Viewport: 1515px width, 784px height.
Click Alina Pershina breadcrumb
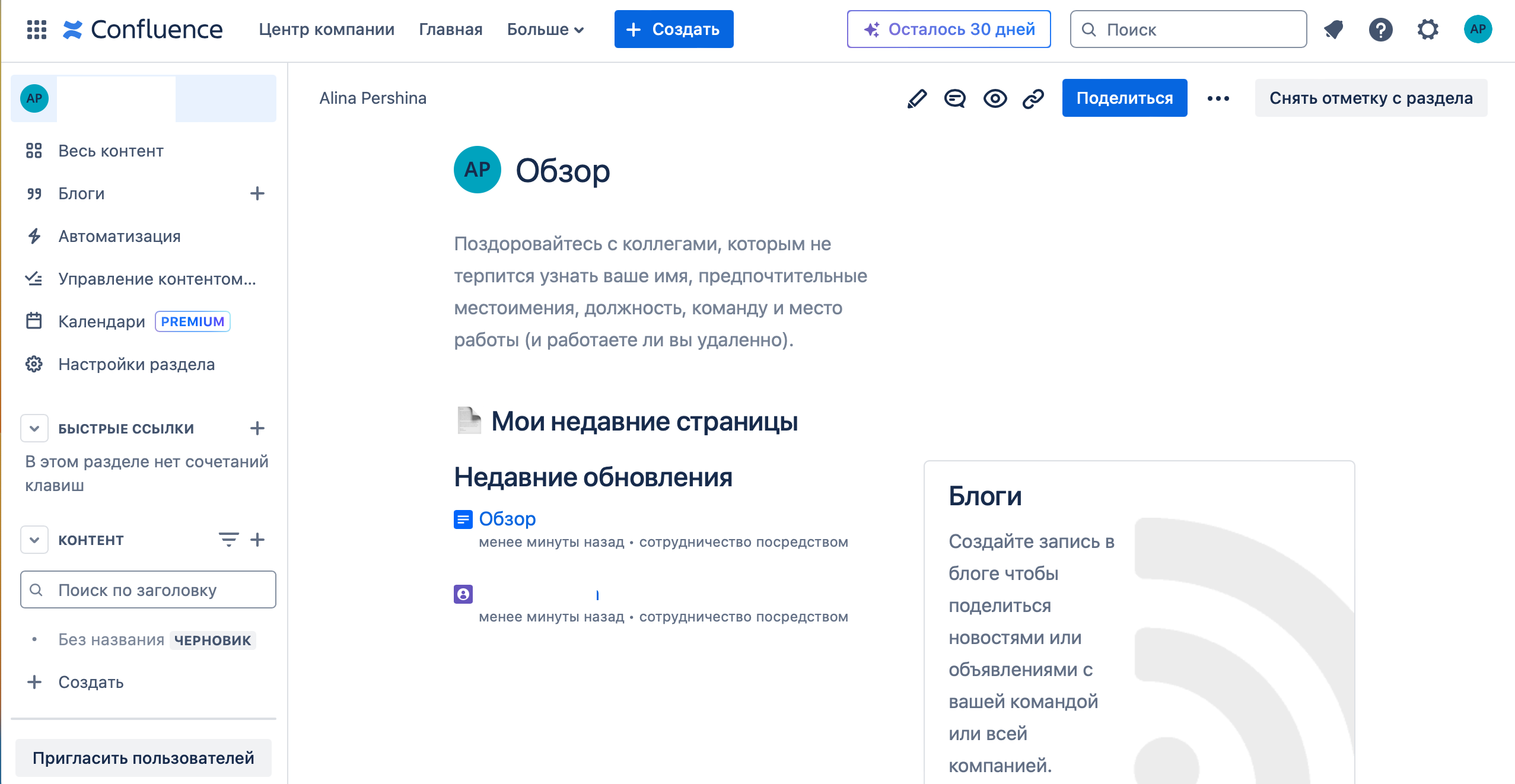pyautogui.click(x=373, y=98)
